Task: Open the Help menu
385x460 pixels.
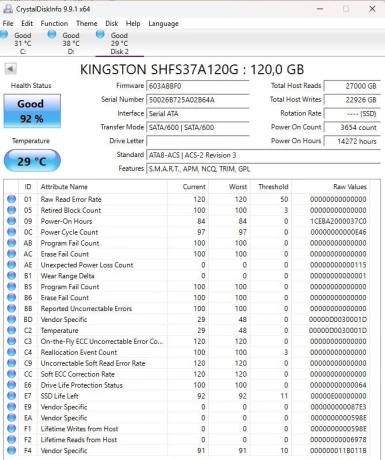Action: coord(133,24)
